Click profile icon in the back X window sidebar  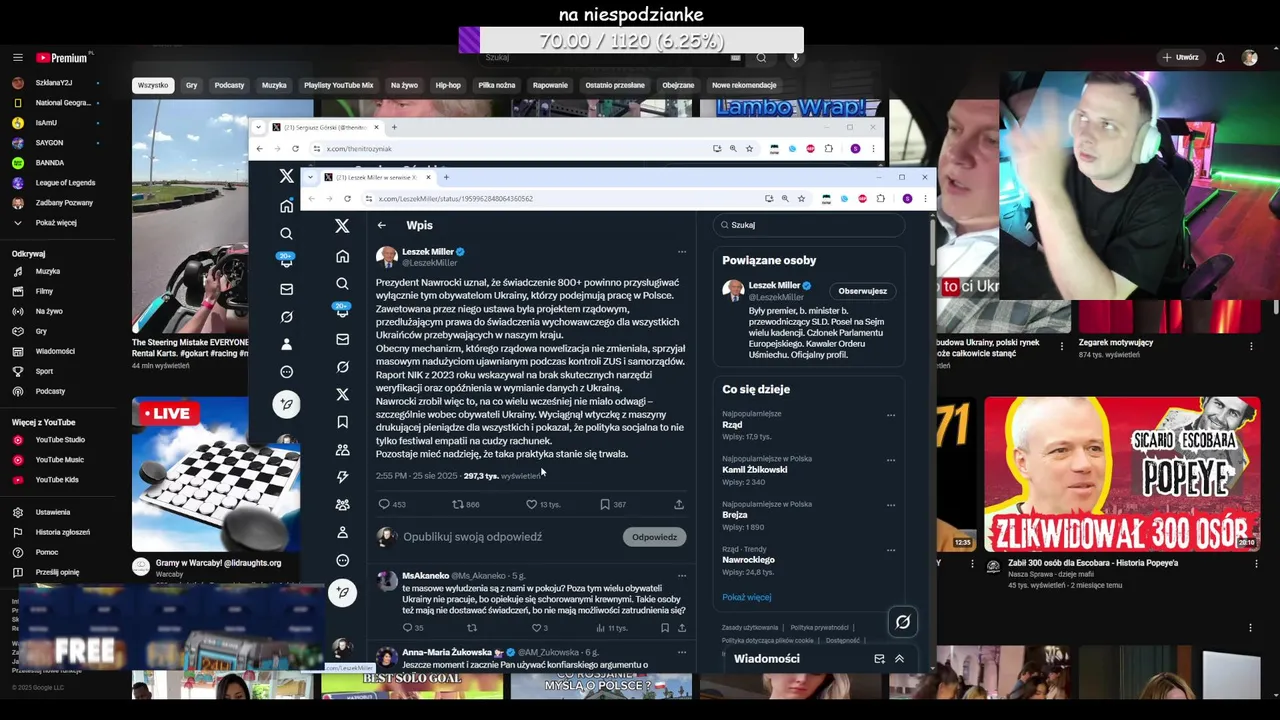pos(286,344)
